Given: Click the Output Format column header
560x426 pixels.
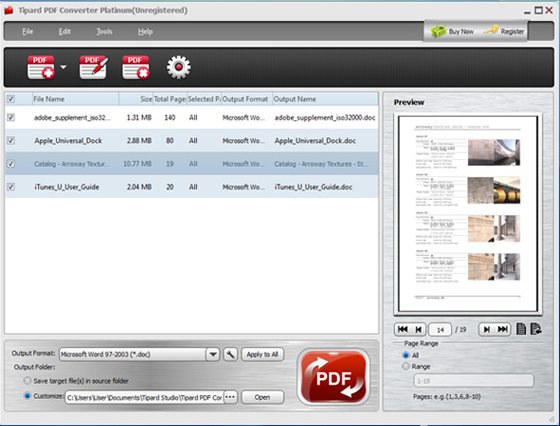Looking at the screenshot, I should (x=246, y=99).
